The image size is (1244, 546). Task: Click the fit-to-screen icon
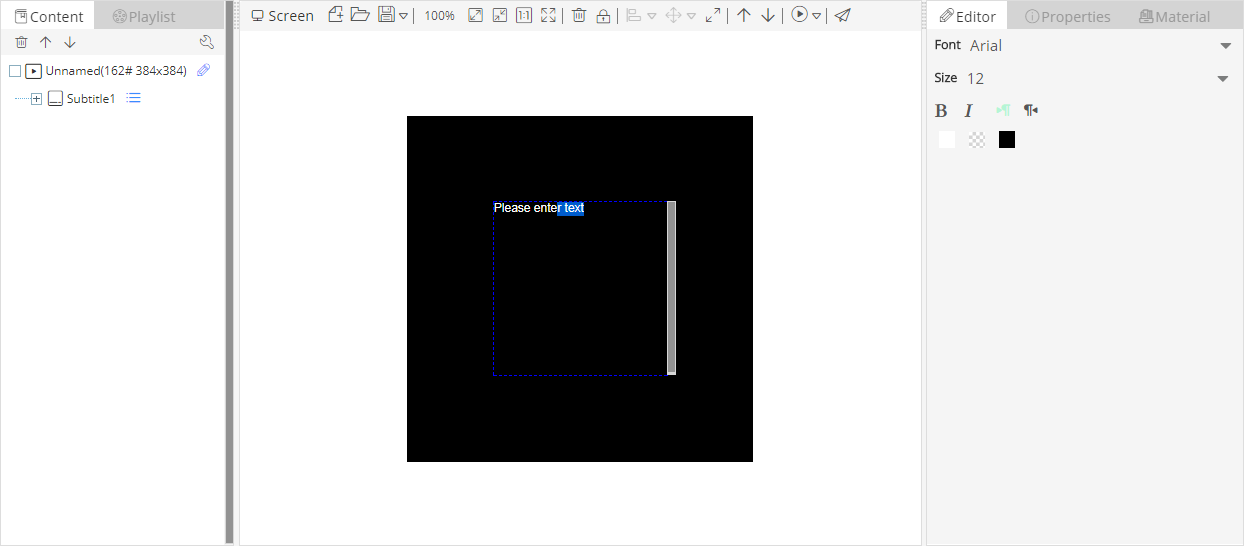[x=548, y=15]
